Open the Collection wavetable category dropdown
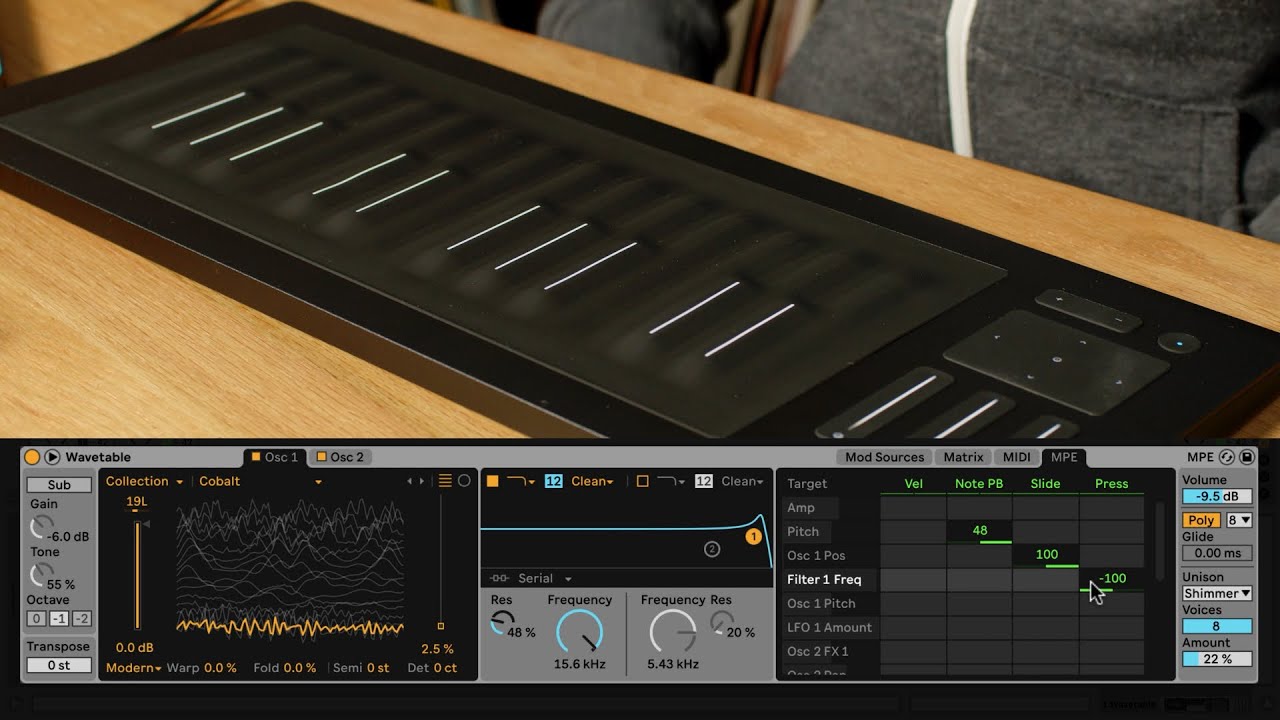The height and width of the screenshot is (720, 1280). click(144, 481)
